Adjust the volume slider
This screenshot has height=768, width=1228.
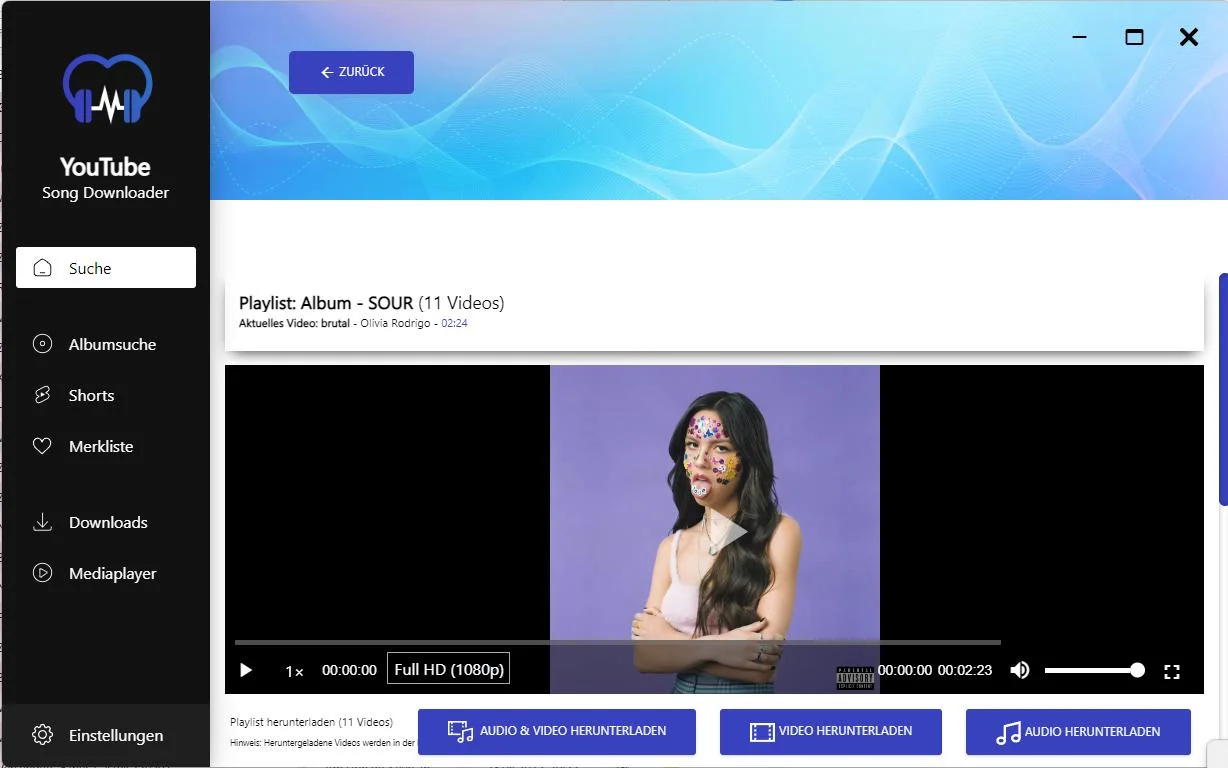(x=1094, y=670)
